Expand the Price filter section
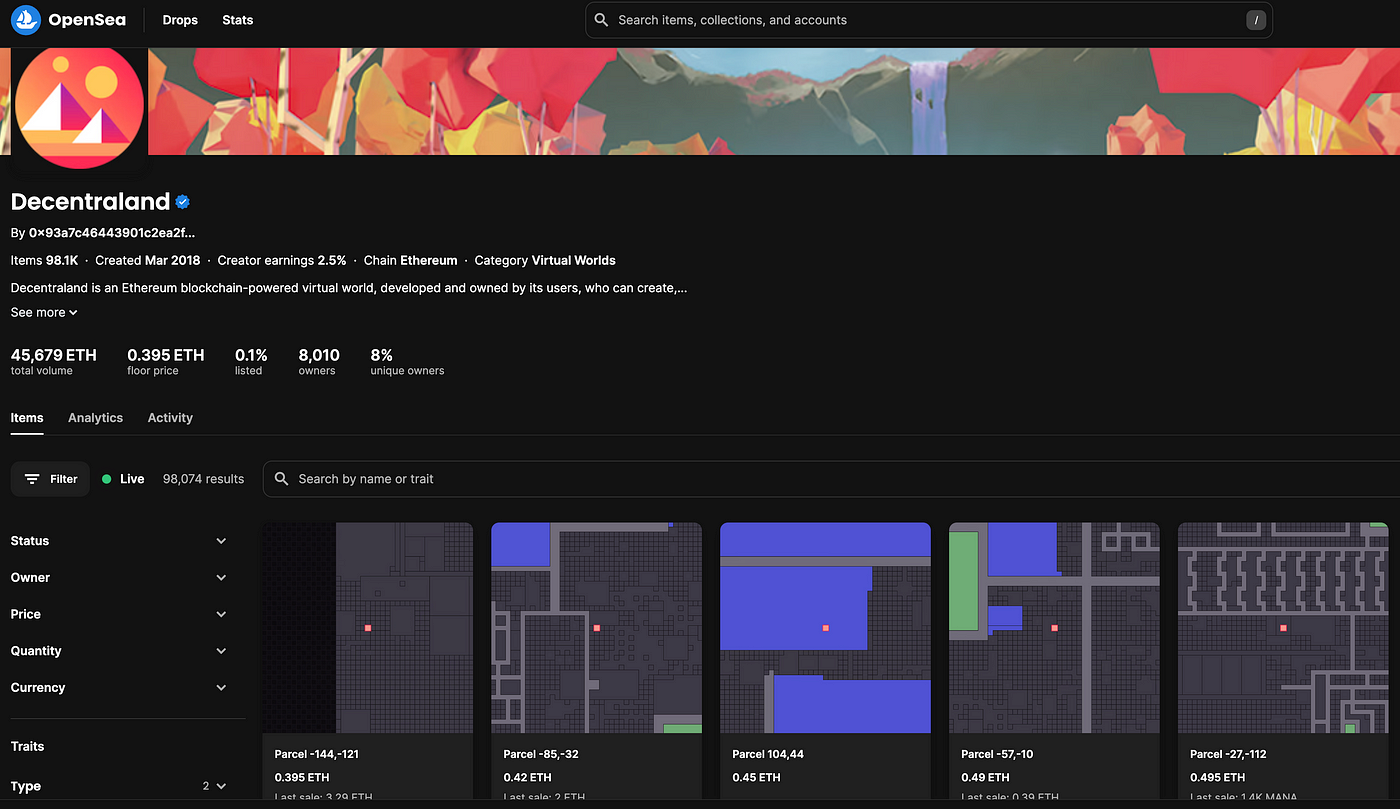The image size is (1400, 809). coord(119,614)
